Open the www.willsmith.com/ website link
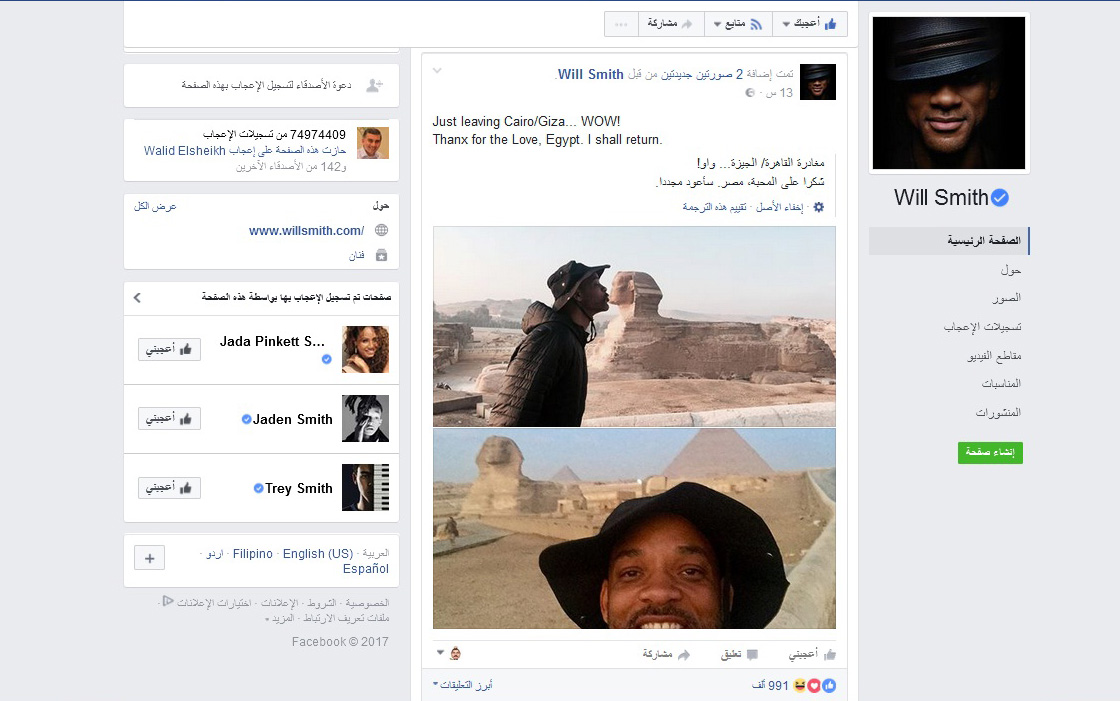1120x701 pixels. pyautogui.click(x=306, y=231)
